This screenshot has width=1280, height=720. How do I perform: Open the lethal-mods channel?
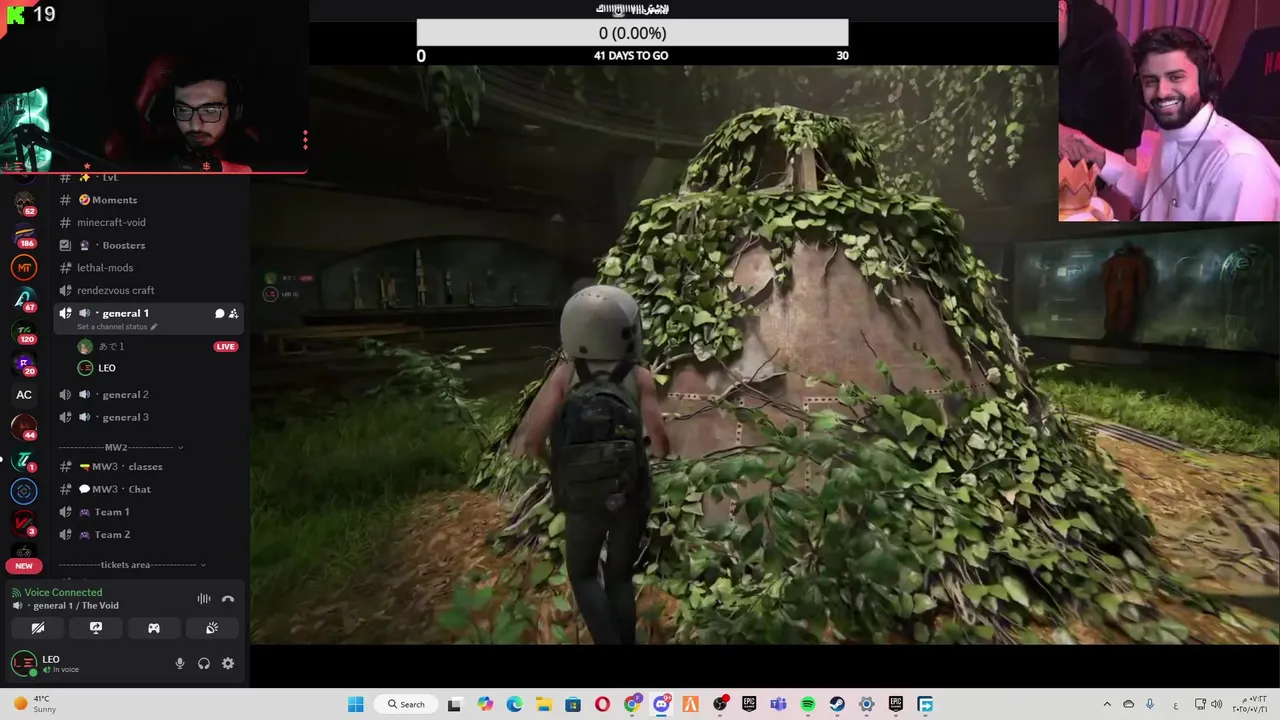point(150,268)
